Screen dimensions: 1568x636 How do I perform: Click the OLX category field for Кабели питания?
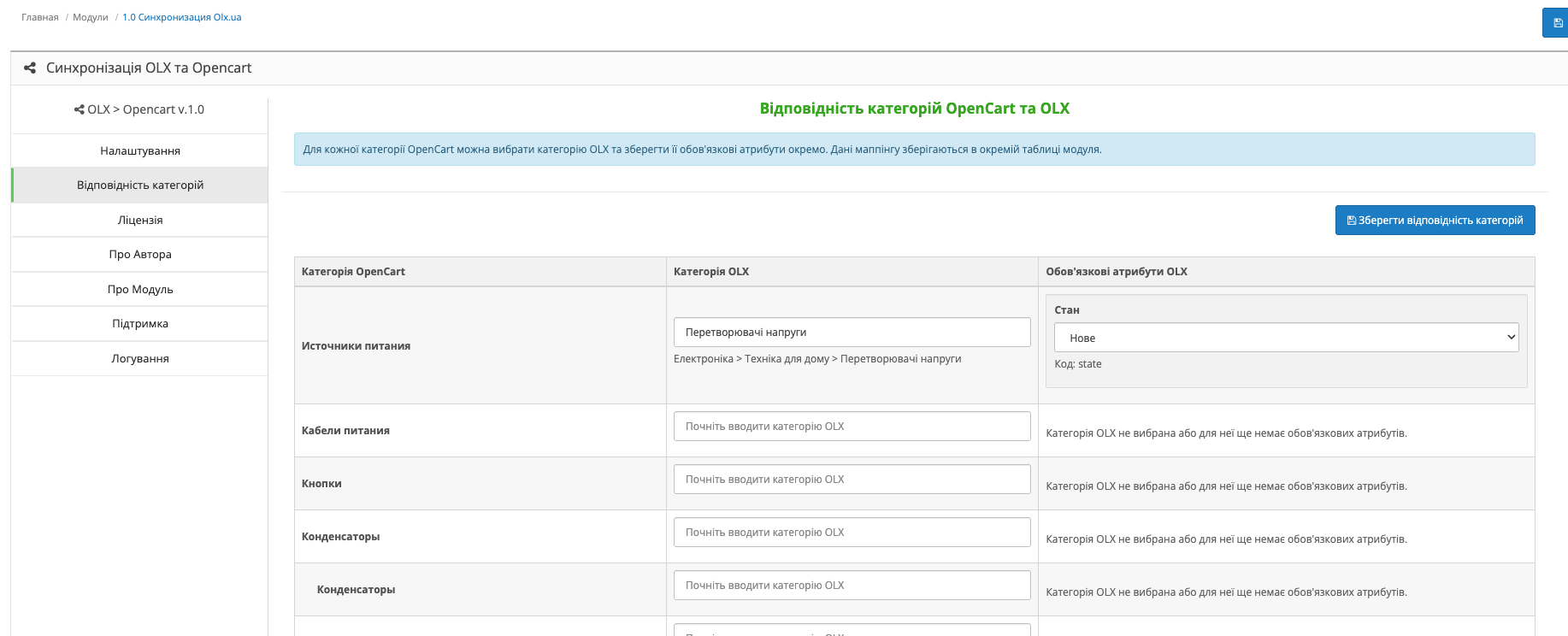[852, 427]
